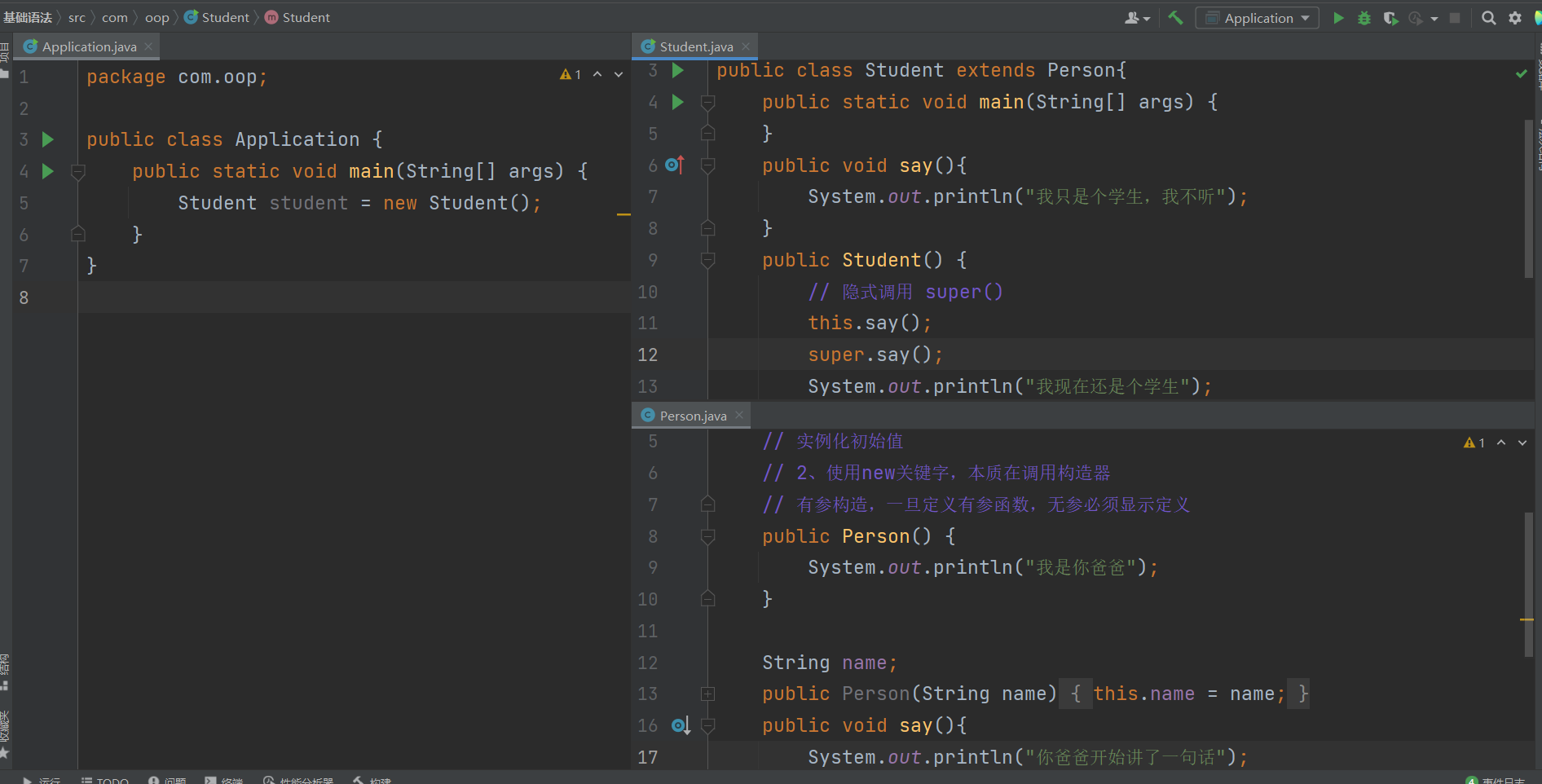Run Student main from line 4 gutter arrow
Viewport: 1542px width, 784px height.
(677, 102)
